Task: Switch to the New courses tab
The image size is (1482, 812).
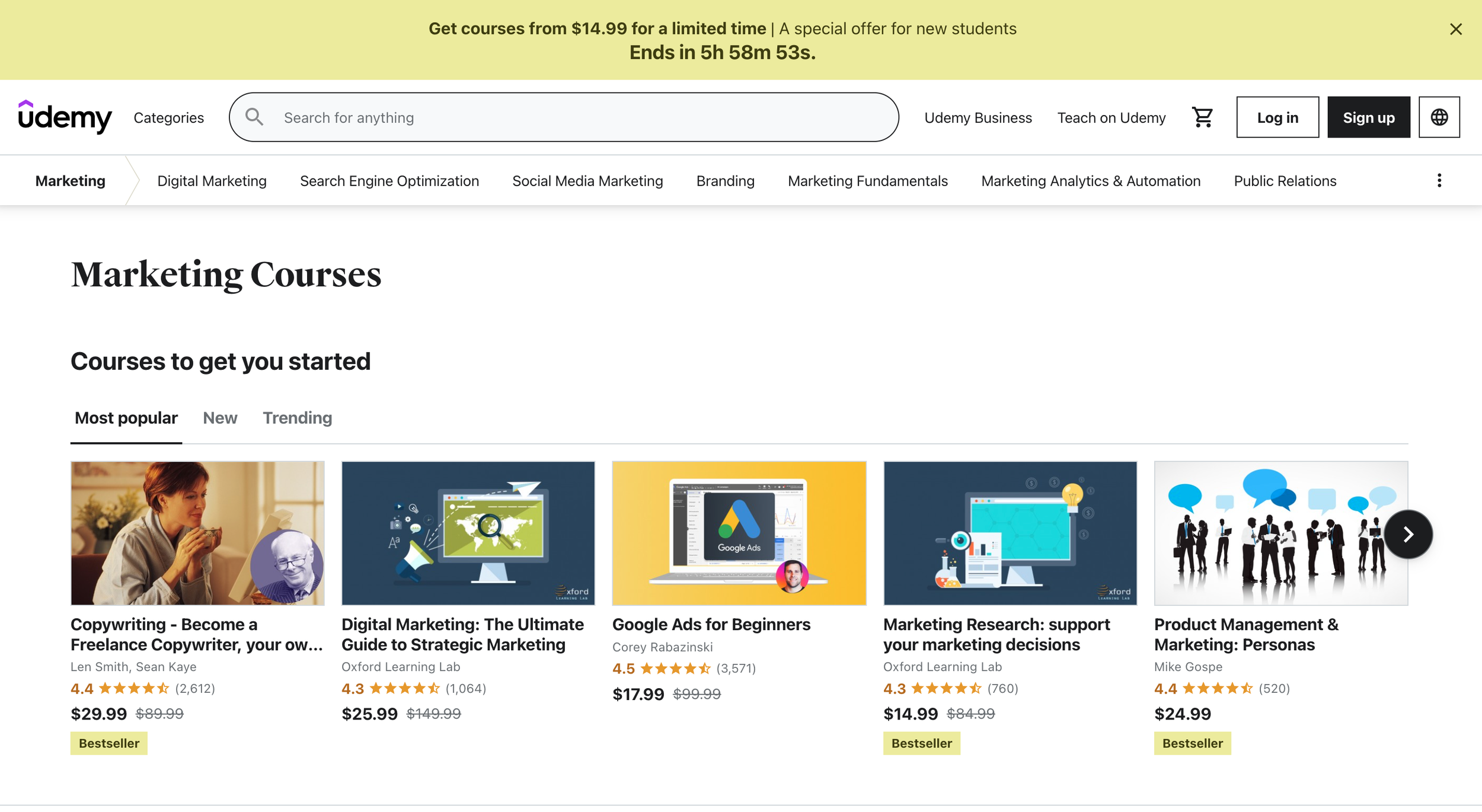Action: click(220, 418)
